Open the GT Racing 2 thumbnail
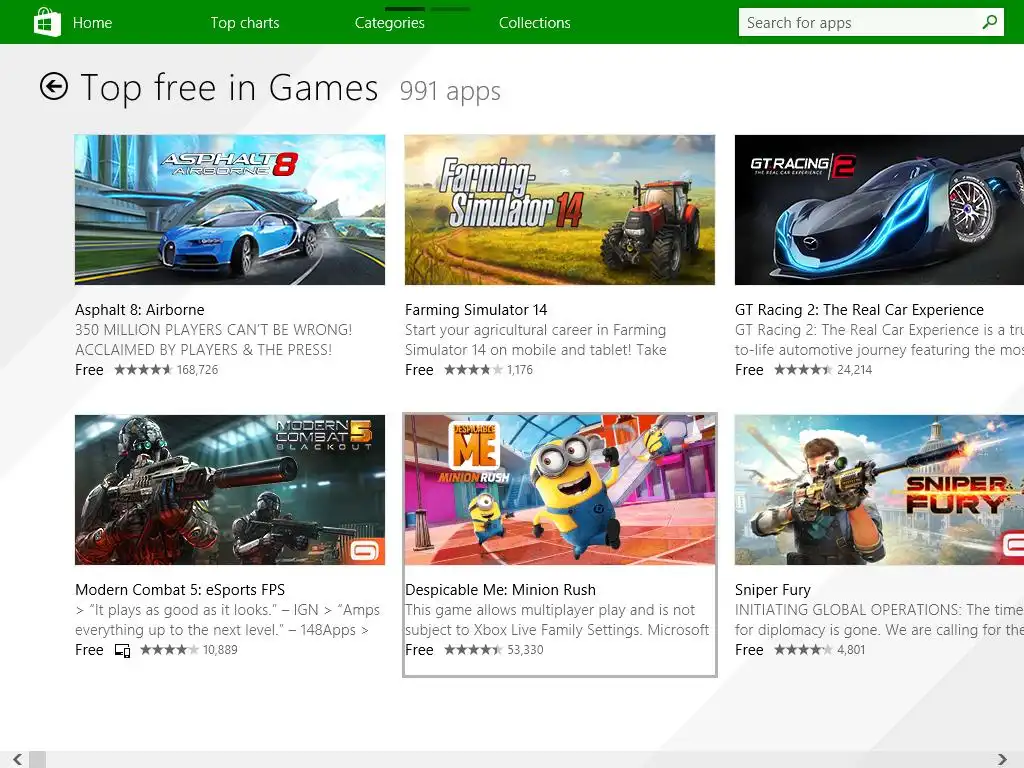The image size is (1024, 768). (879, 210)
